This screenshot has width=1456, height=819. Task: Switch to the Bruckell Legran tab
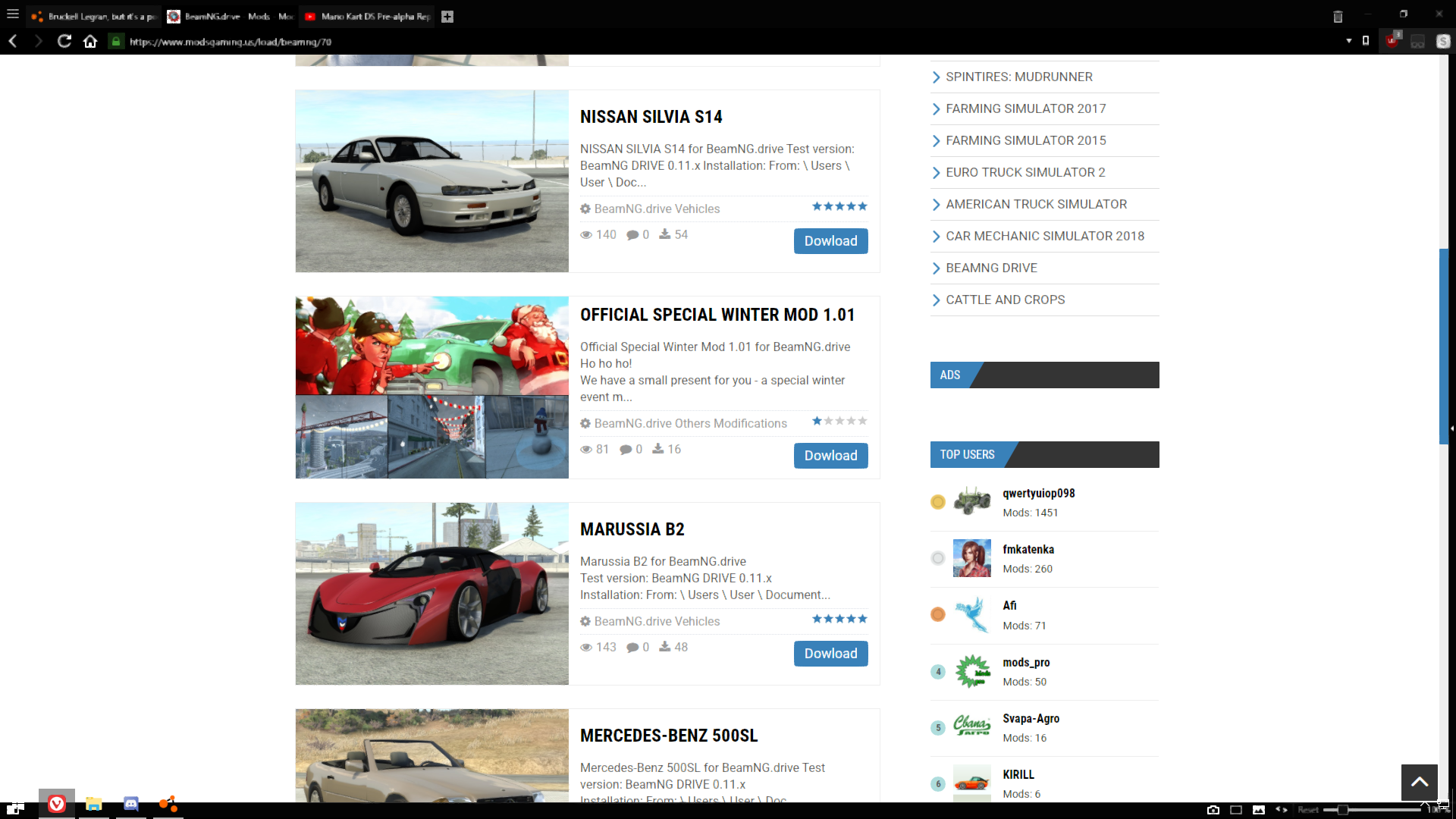point(93,17)
